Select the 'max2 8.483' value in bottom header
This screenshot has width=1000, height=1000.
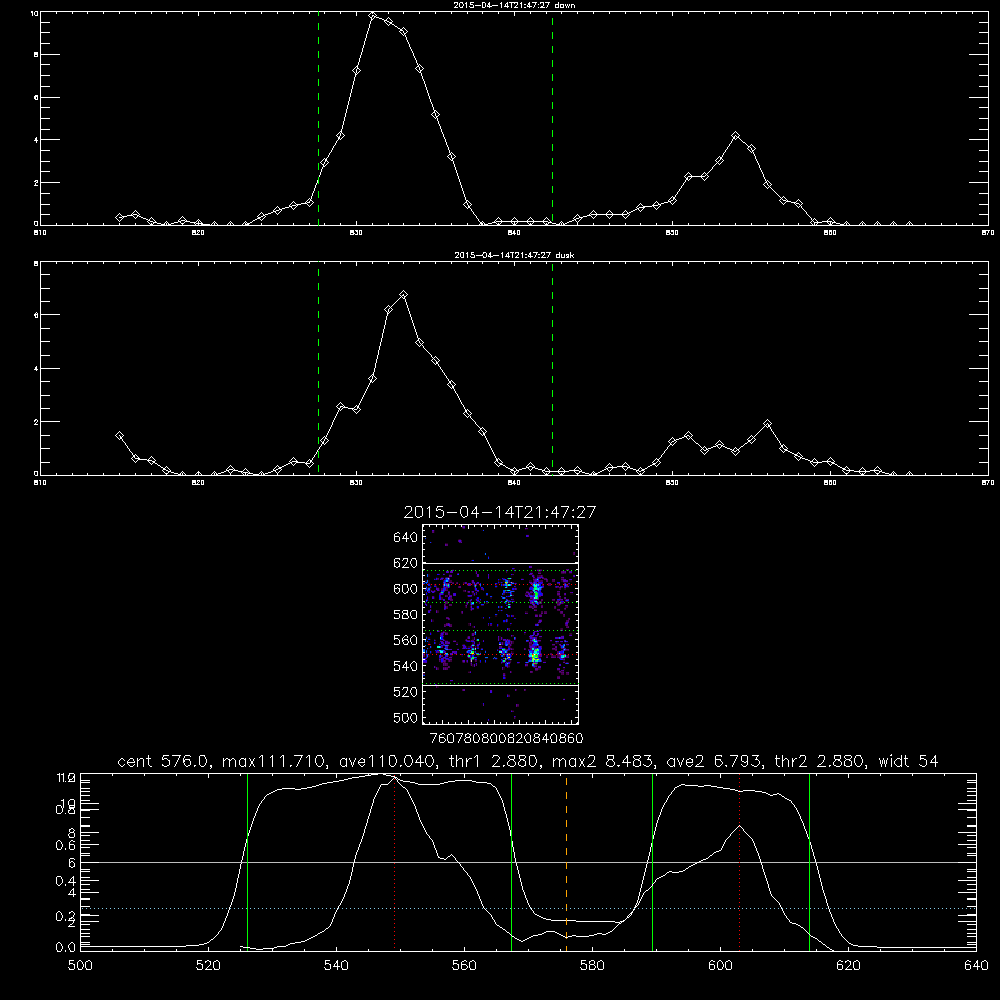[602, 761]
